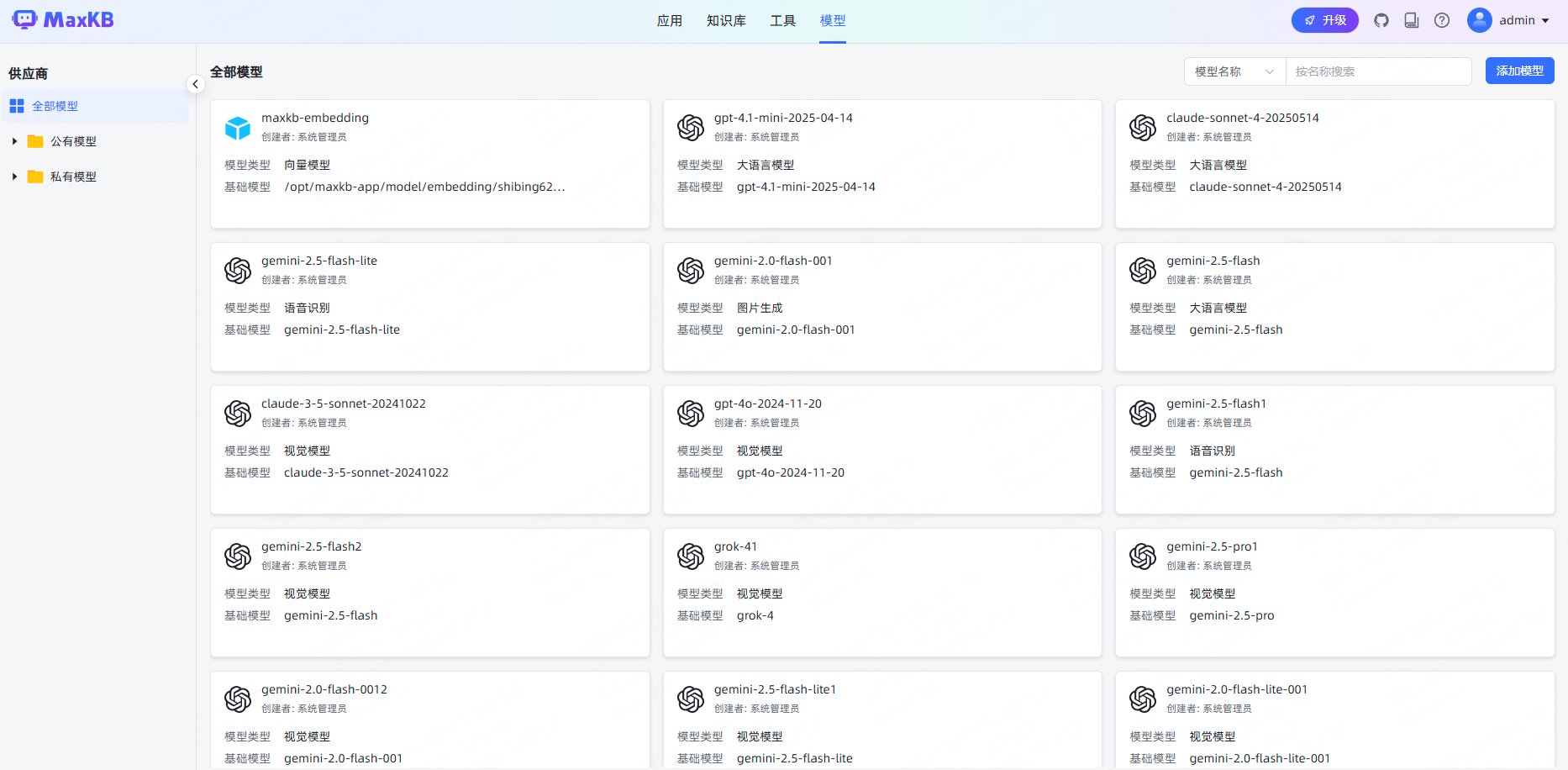Click the gemini-2.5-flash-lite card icon

click(238, 271)
